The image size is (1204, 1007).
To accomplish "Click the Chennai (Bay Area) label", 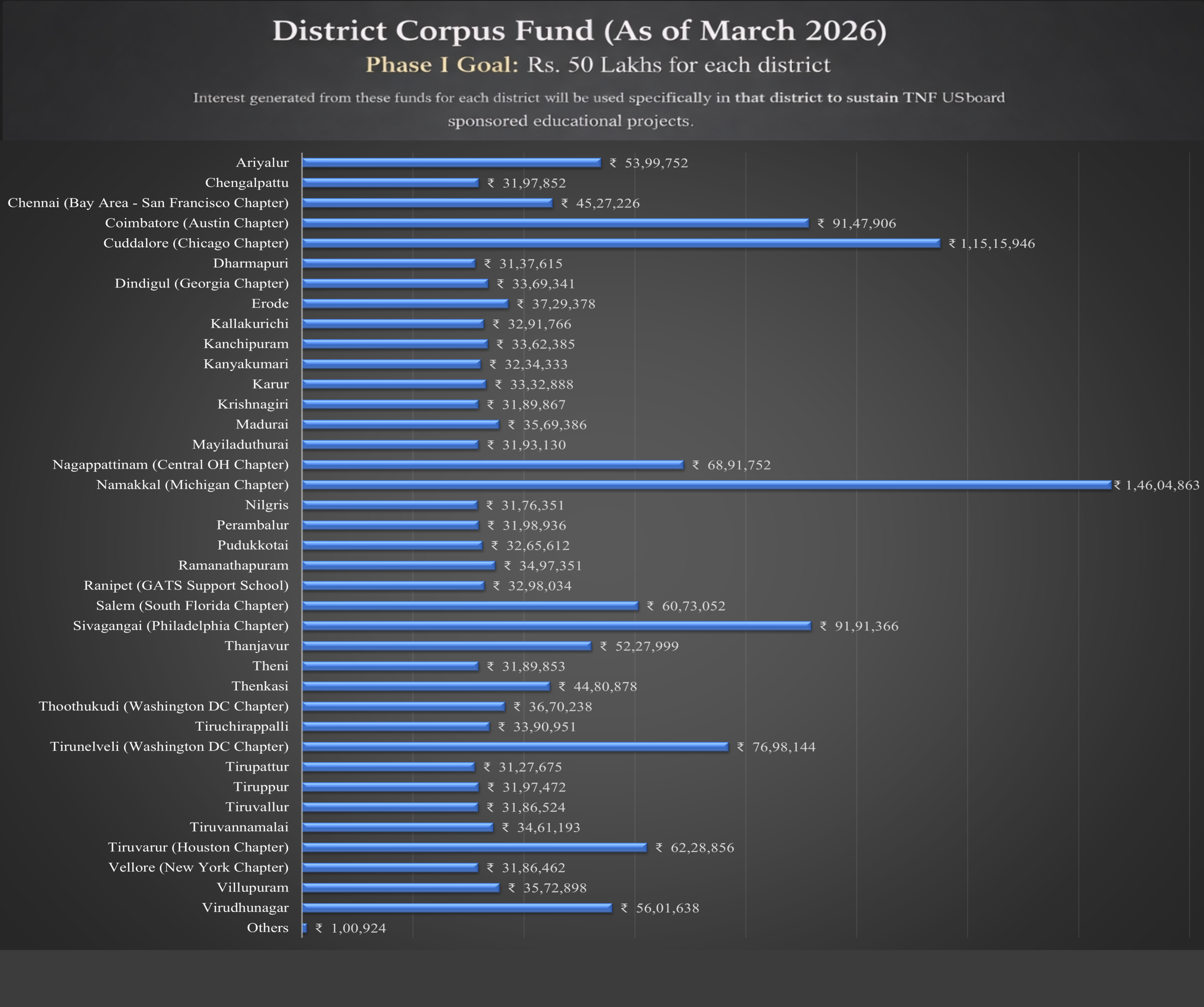I will click(148, 202).
